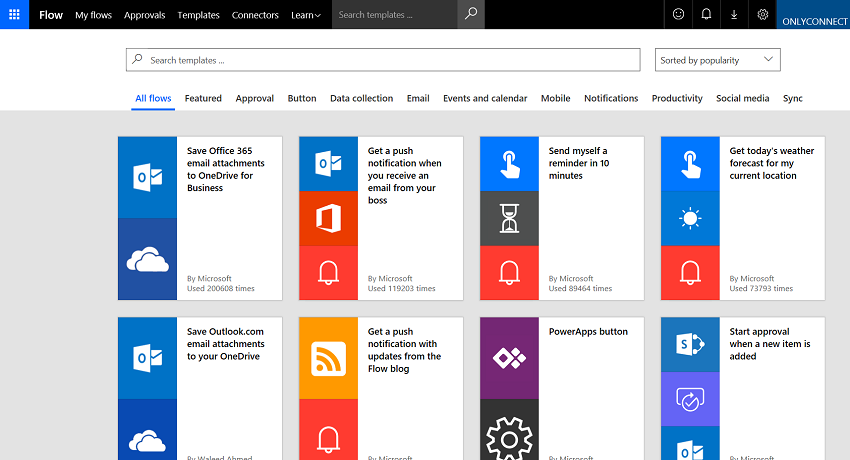Image resolution: width=850 pixels, height=460 pixels.
Task: Click the Flow brand link
Action: click(x=51, y=15)
